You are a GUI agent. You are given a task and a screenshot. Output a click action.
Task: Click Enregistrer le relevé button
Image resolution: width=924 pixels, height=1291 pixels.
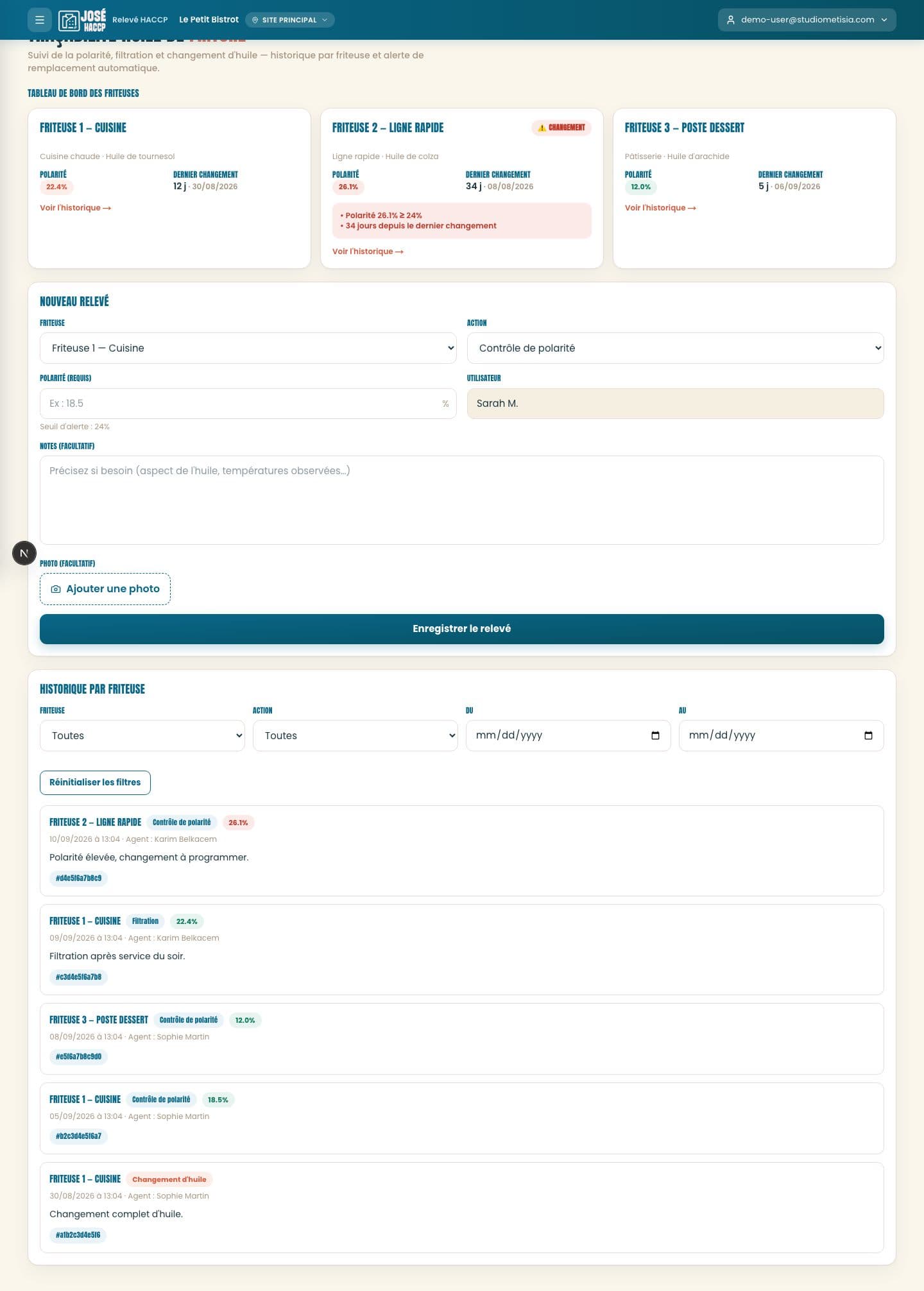[x=462, y=629]
